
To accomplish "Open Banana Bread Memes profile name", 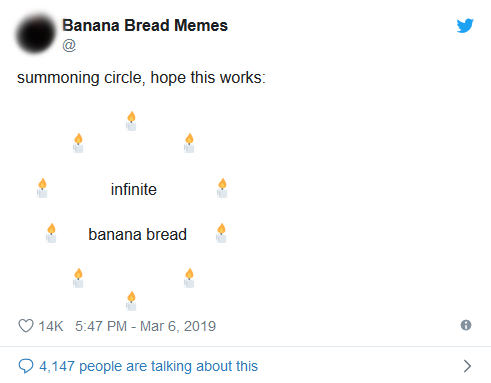I will pos(145,25).
